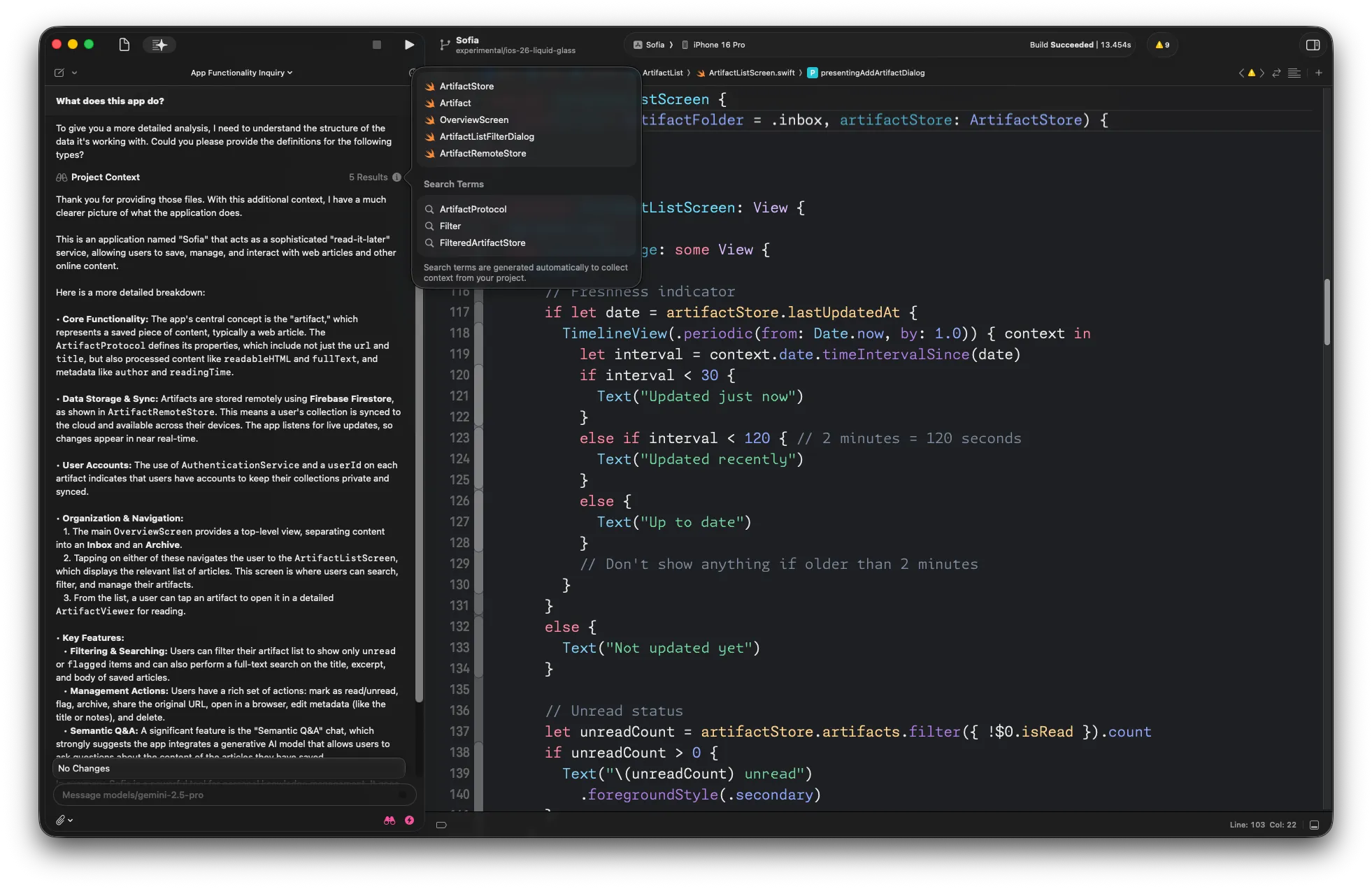The image size is (1372, 889).
Task: Click the 9 warnings indicator badge
Action: (x=1162, y=45)
